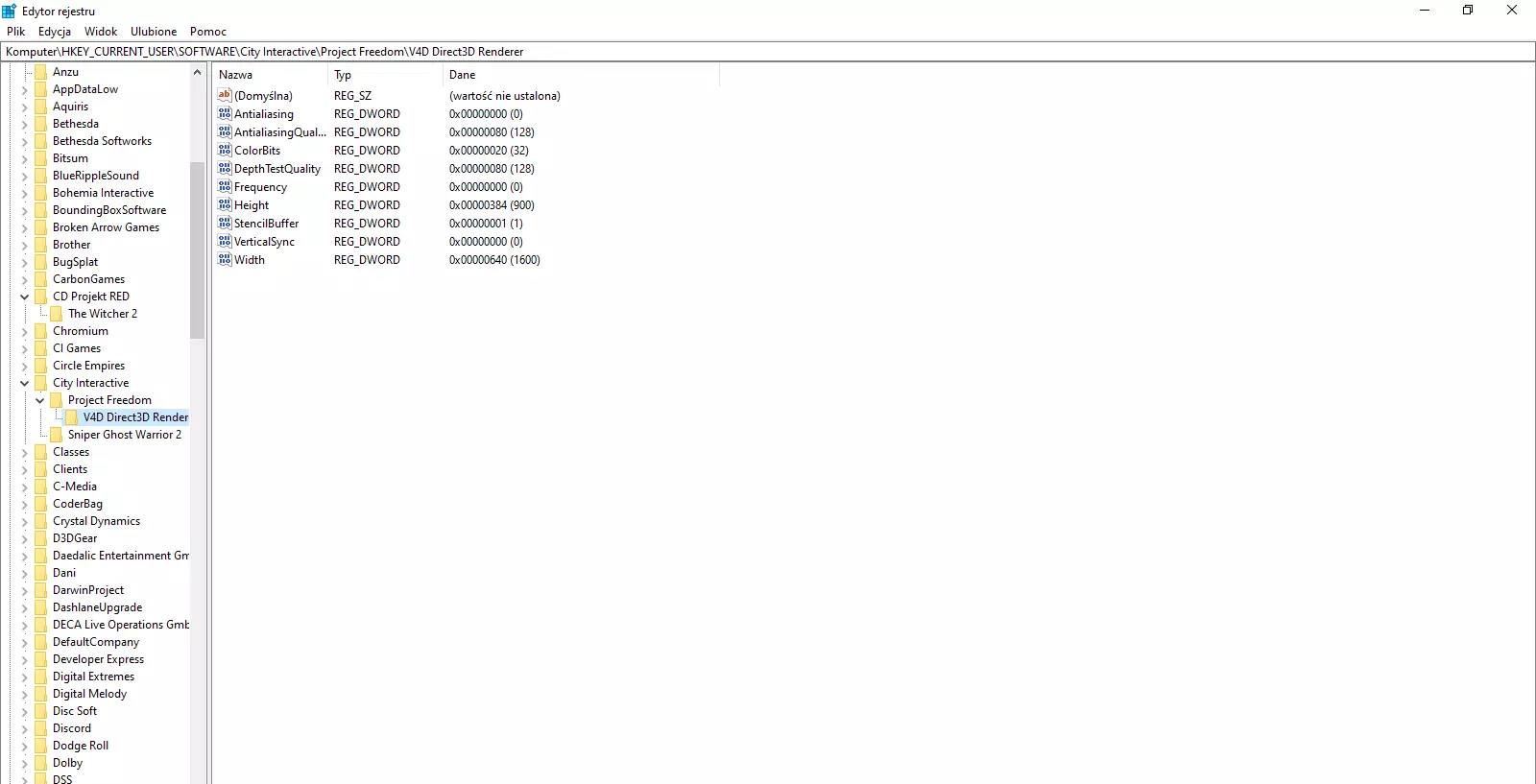Sort values by the Typ column header
Image resolution: width=1536 pixels, height=784 pixels.
point(385,75)
